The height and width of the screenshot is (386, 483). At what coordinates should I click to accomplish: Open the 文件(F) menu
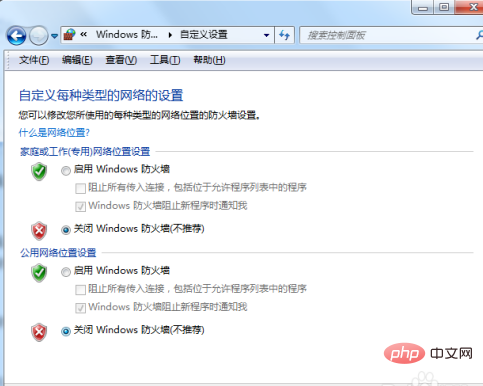tap(34, 60)
